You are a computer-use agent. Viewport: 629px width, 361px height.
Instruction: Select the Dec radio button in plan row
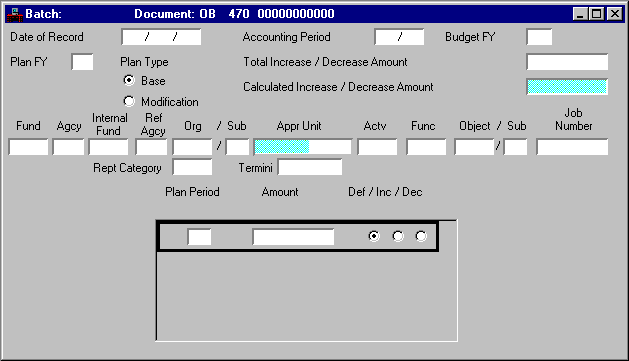pyautogui.click(x=421, y=236)
